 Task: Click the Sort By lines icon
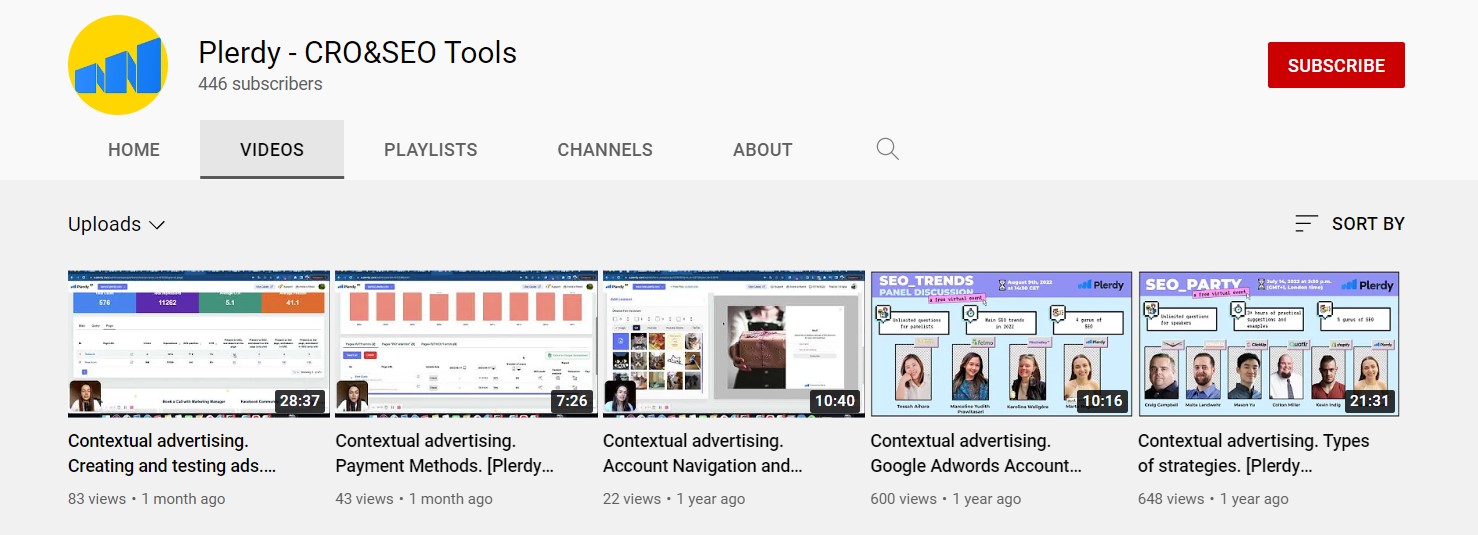[1306, 224]
